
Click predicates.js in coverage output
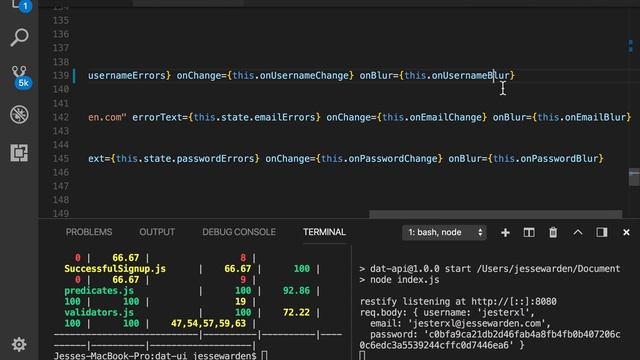coord(99,291)
